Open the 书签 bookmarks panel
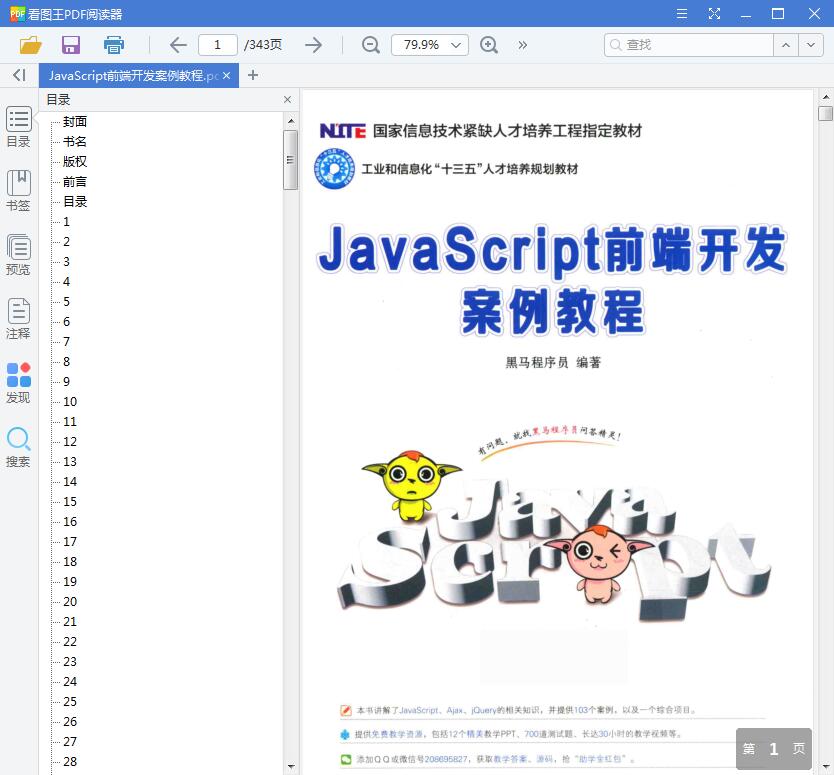 [18, 191]
